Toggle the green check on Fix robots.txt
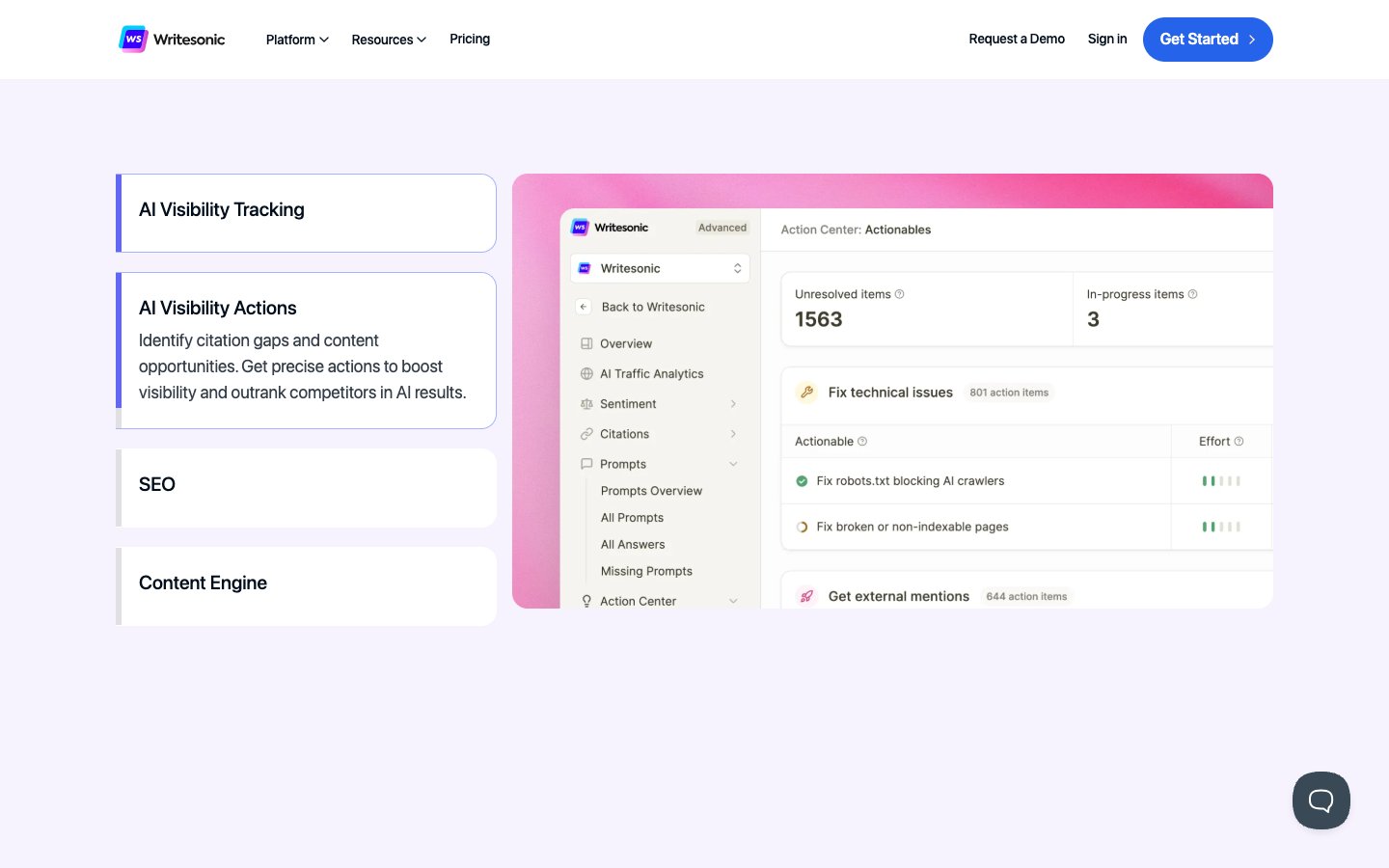 (x=802, y=481)
